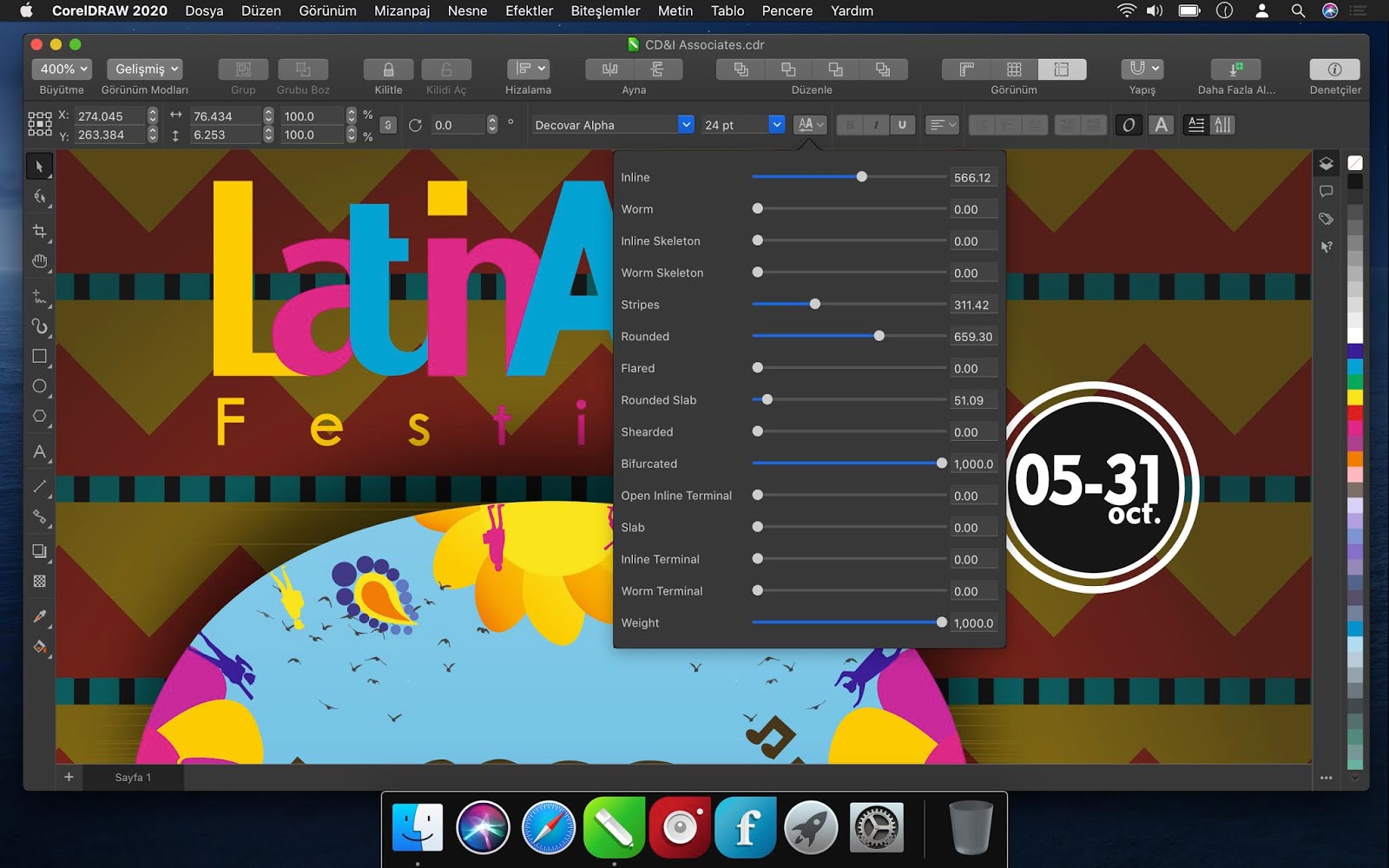The image size is (1389, 868).
Task: Open the layers panel icon on the right
Action: pyautogui.click(x=1326, y=163)
